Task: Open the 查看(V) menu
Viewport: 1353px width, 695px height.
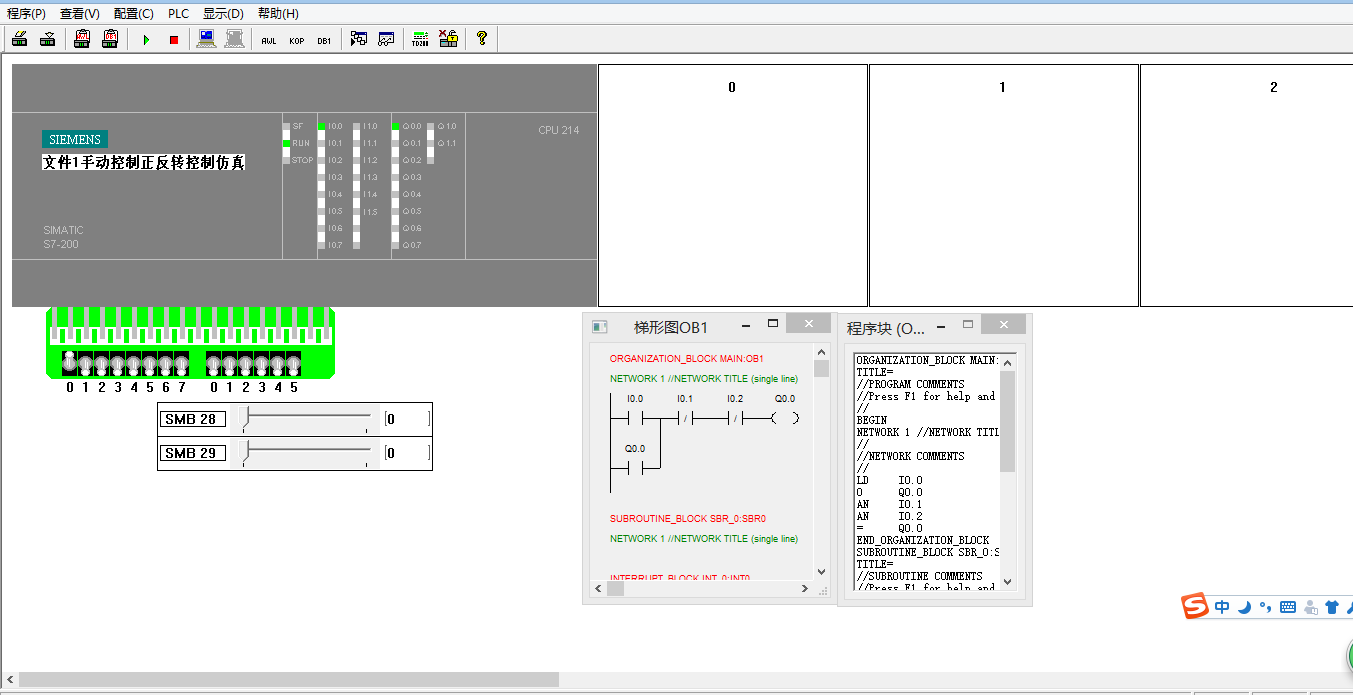Action: (x=80, y=13)
